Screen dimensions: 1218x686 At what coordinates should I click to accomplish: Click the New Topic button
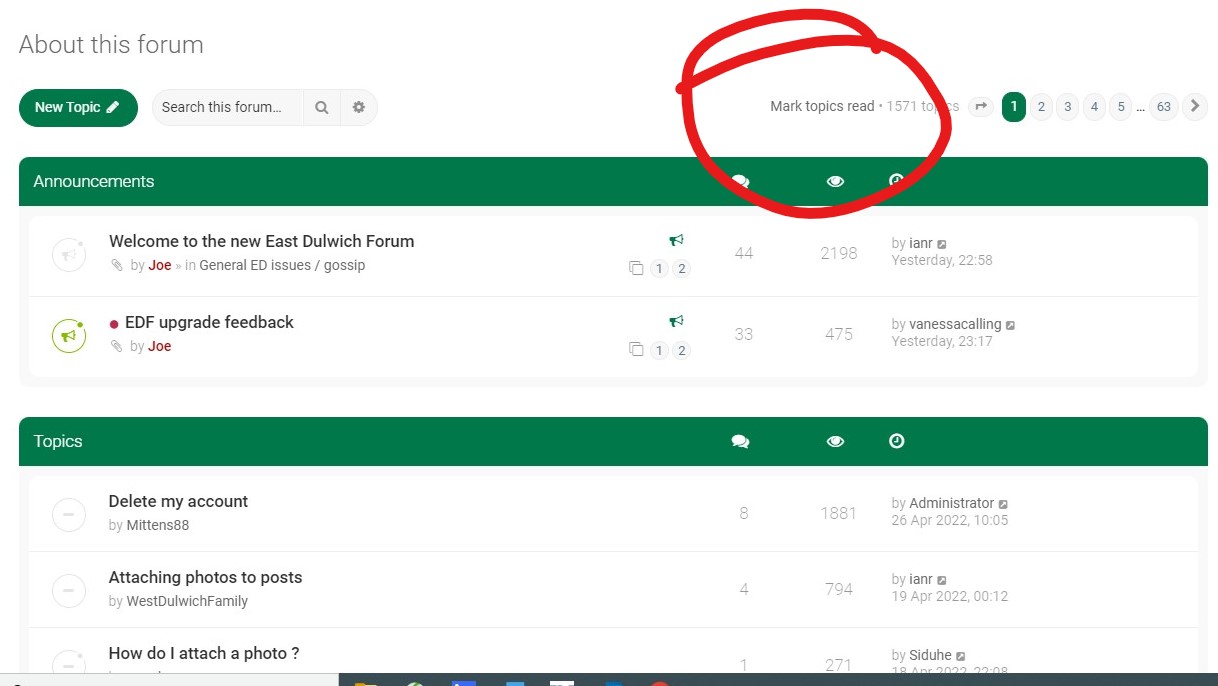click(x=78, y=107)
